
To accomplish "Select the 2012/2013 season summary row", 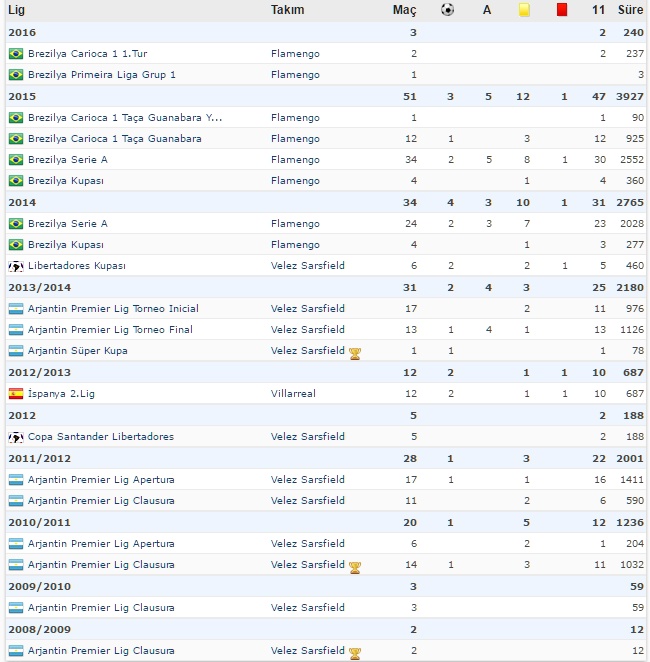I will click(x=325, y=373).
